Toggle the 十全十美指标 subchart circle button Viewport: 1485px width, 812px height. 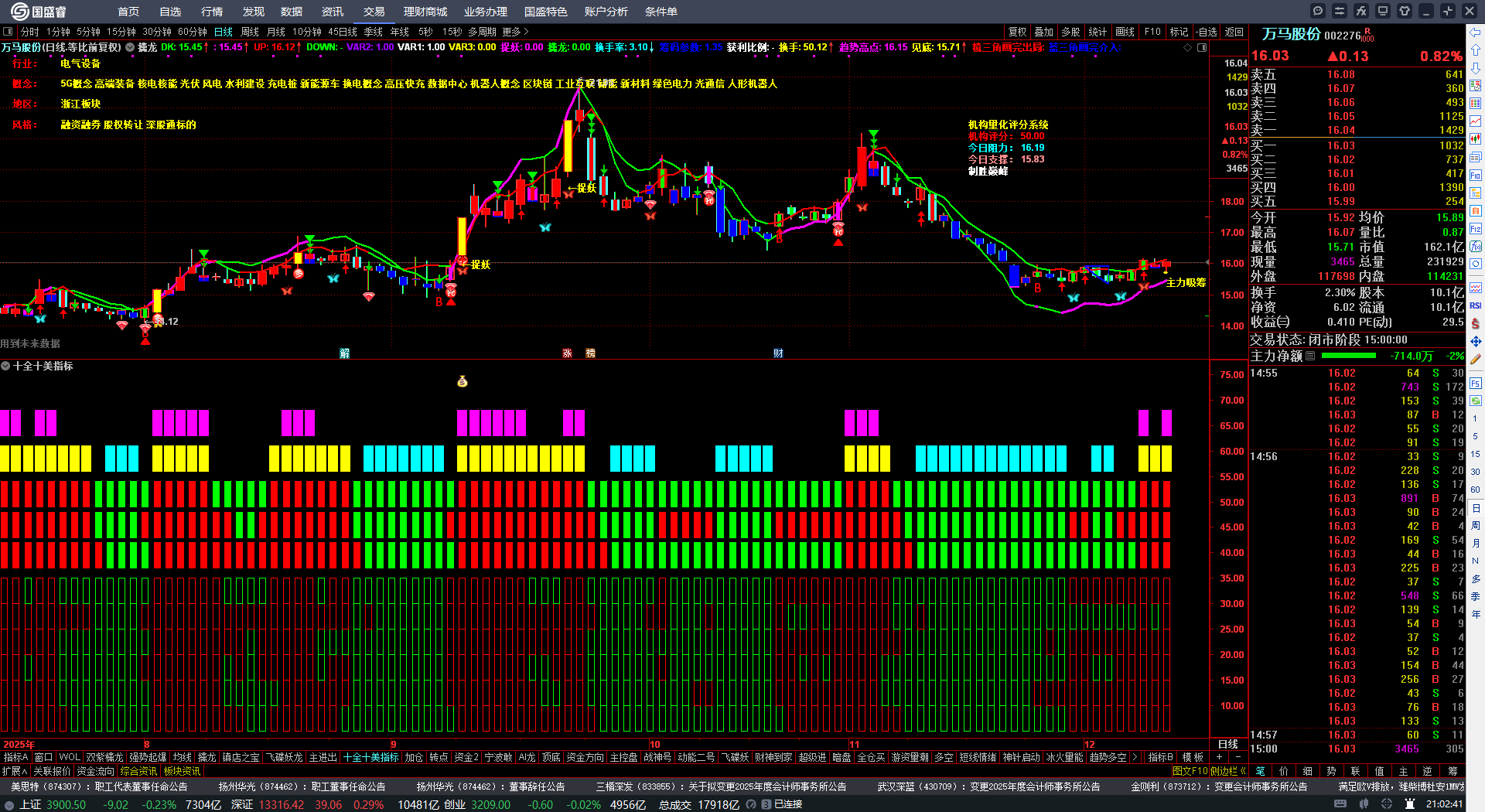tap(5, 366)
